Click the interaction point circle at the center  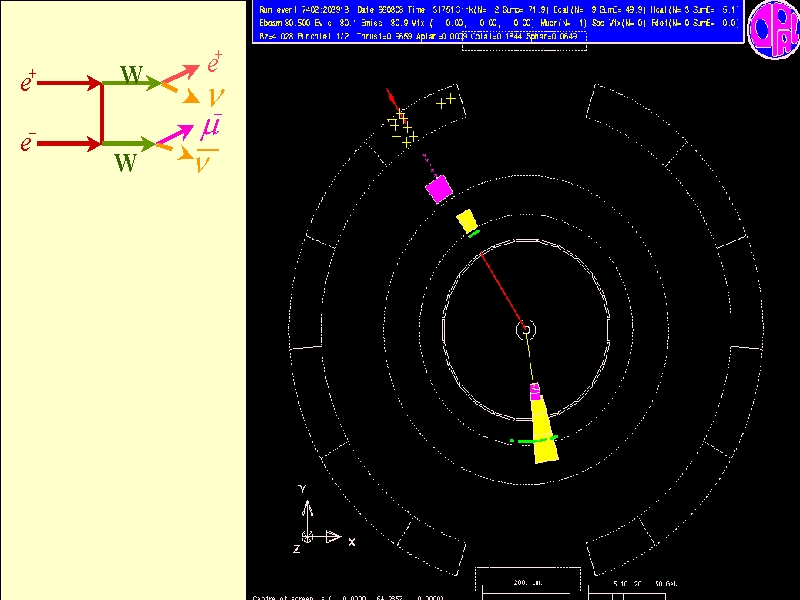523,328
